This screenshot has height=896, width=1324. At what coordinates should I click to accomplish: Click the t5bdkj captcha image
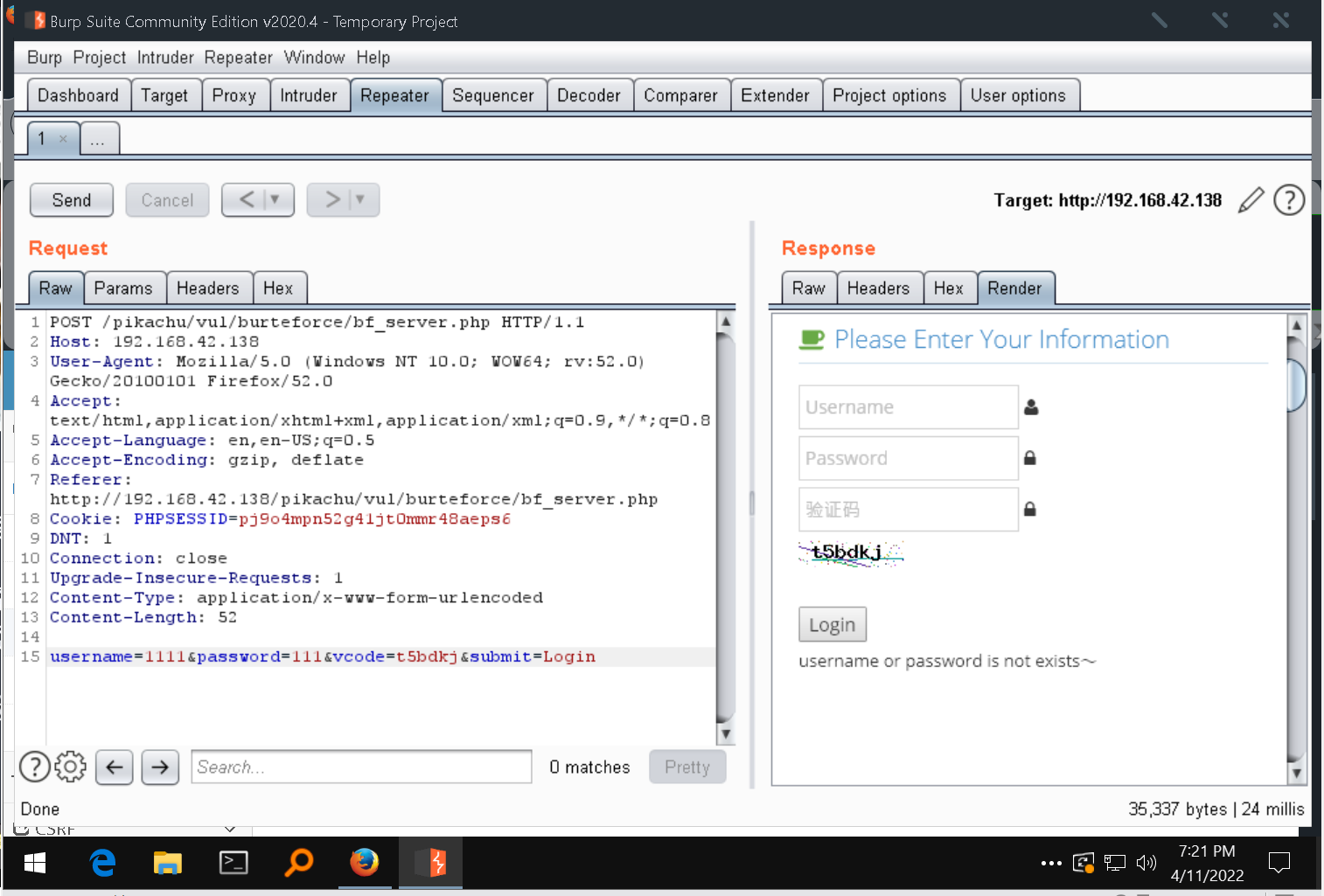coord(851,553)
